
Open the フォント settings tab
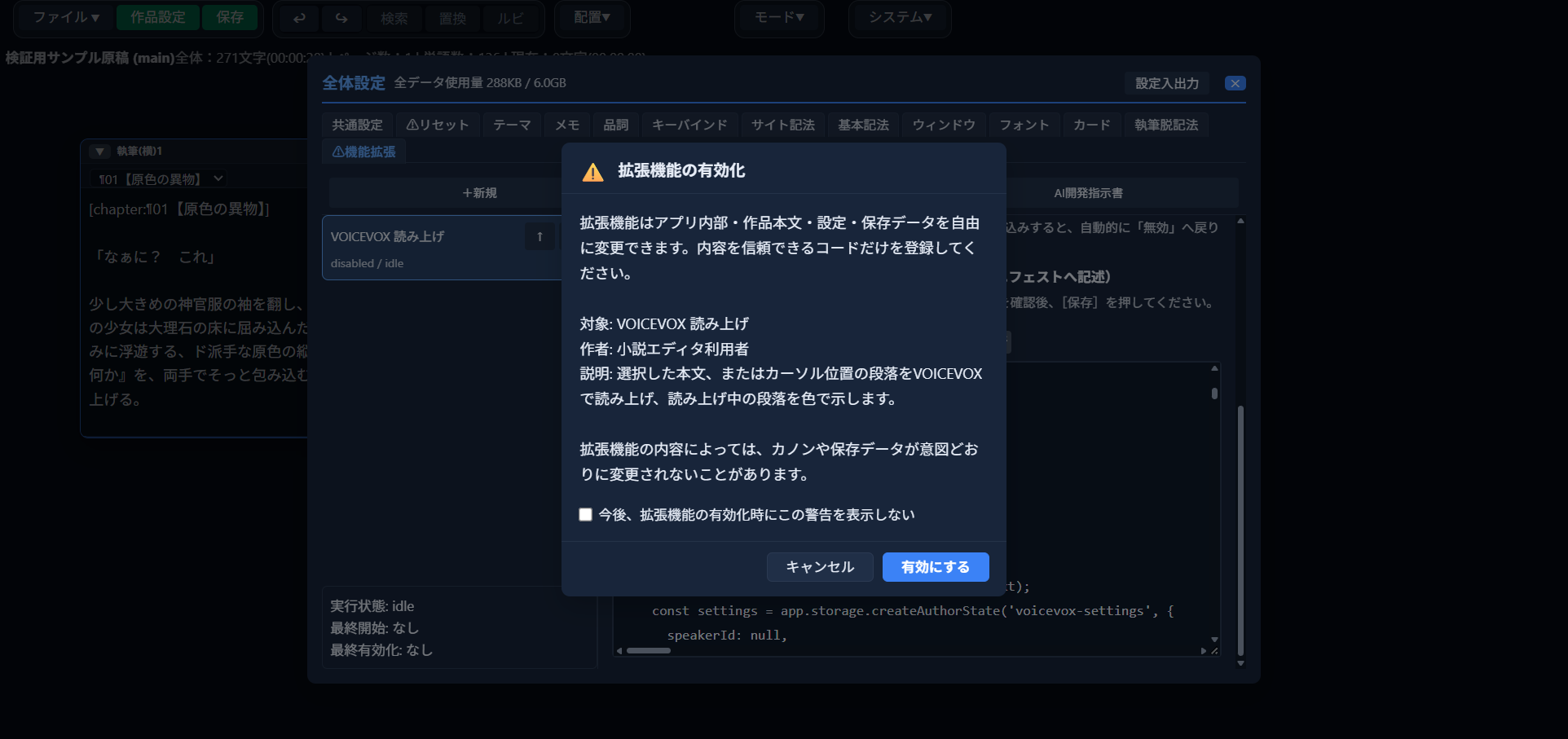click(x=1024, y=125)
